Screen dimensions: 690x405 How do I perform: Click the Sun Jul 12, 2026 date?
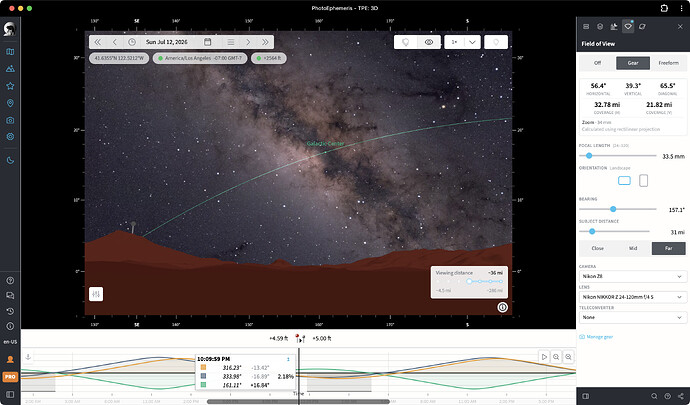(x=167, y=42)
